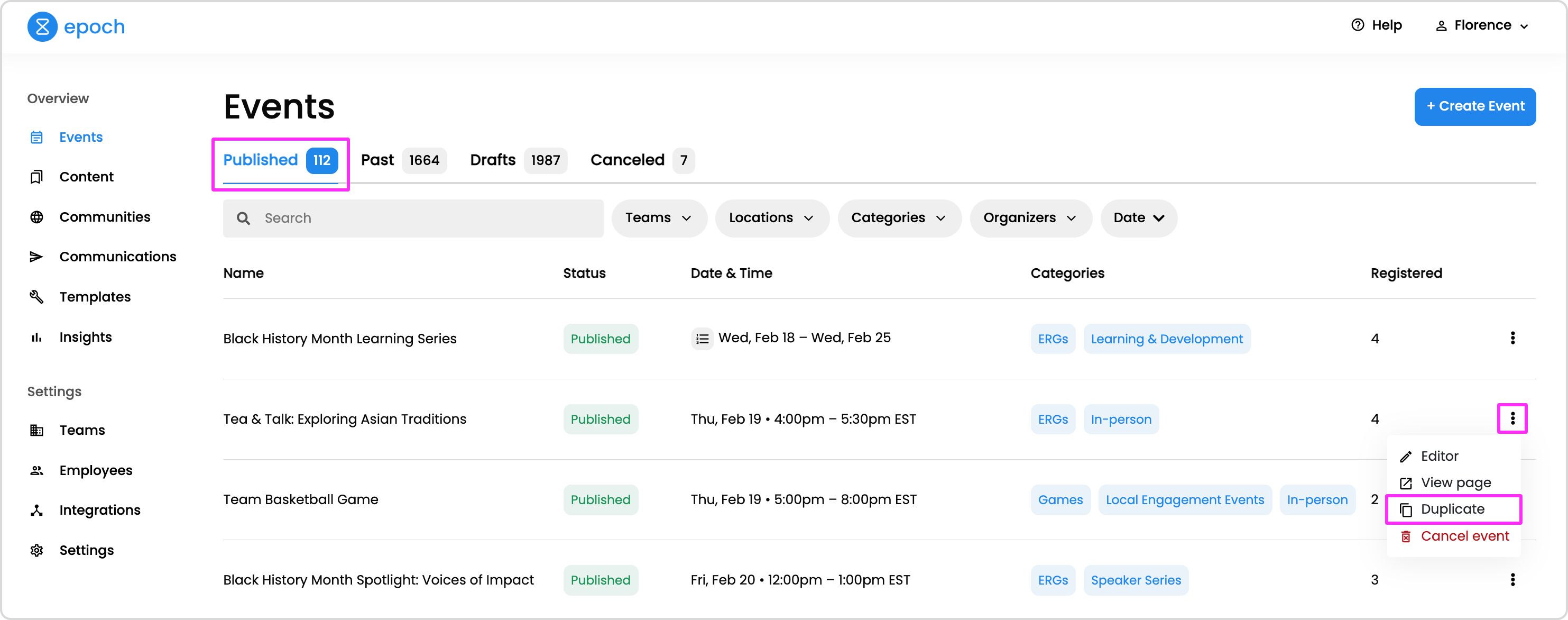
Task: Click the epoch hourglass logo icon
Action: click(x=42, y=27)
